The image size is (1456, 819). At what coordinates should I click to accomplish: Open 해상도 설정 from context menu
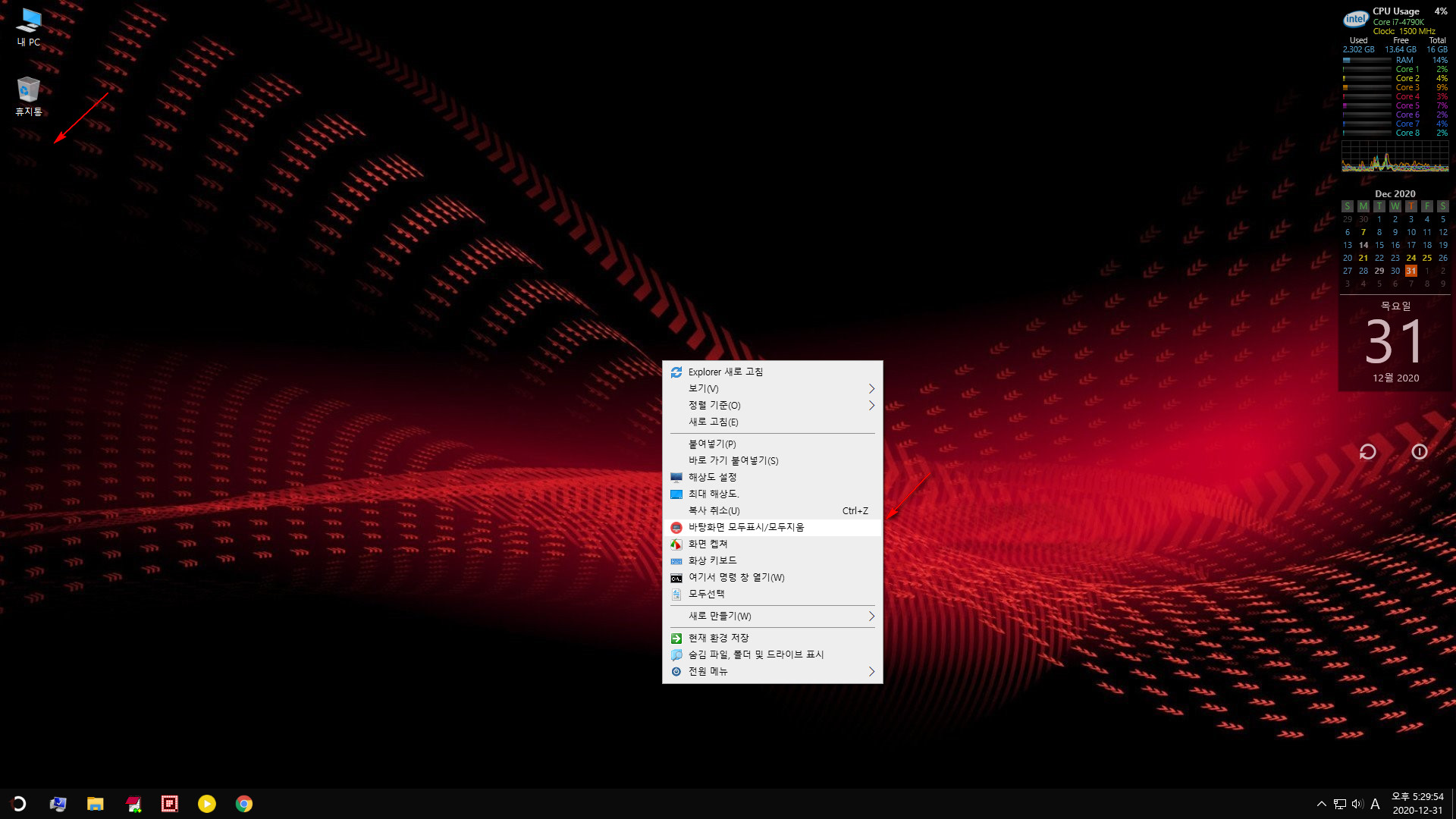(x=773, y=477)
